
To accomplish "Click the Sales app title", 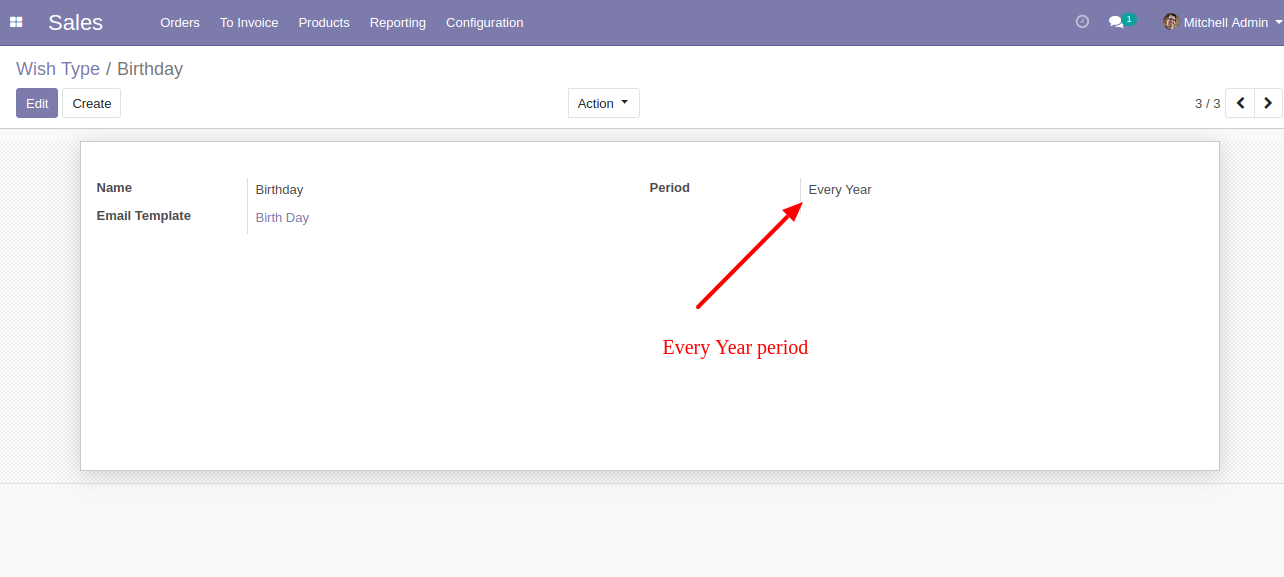I will (75, 22).
